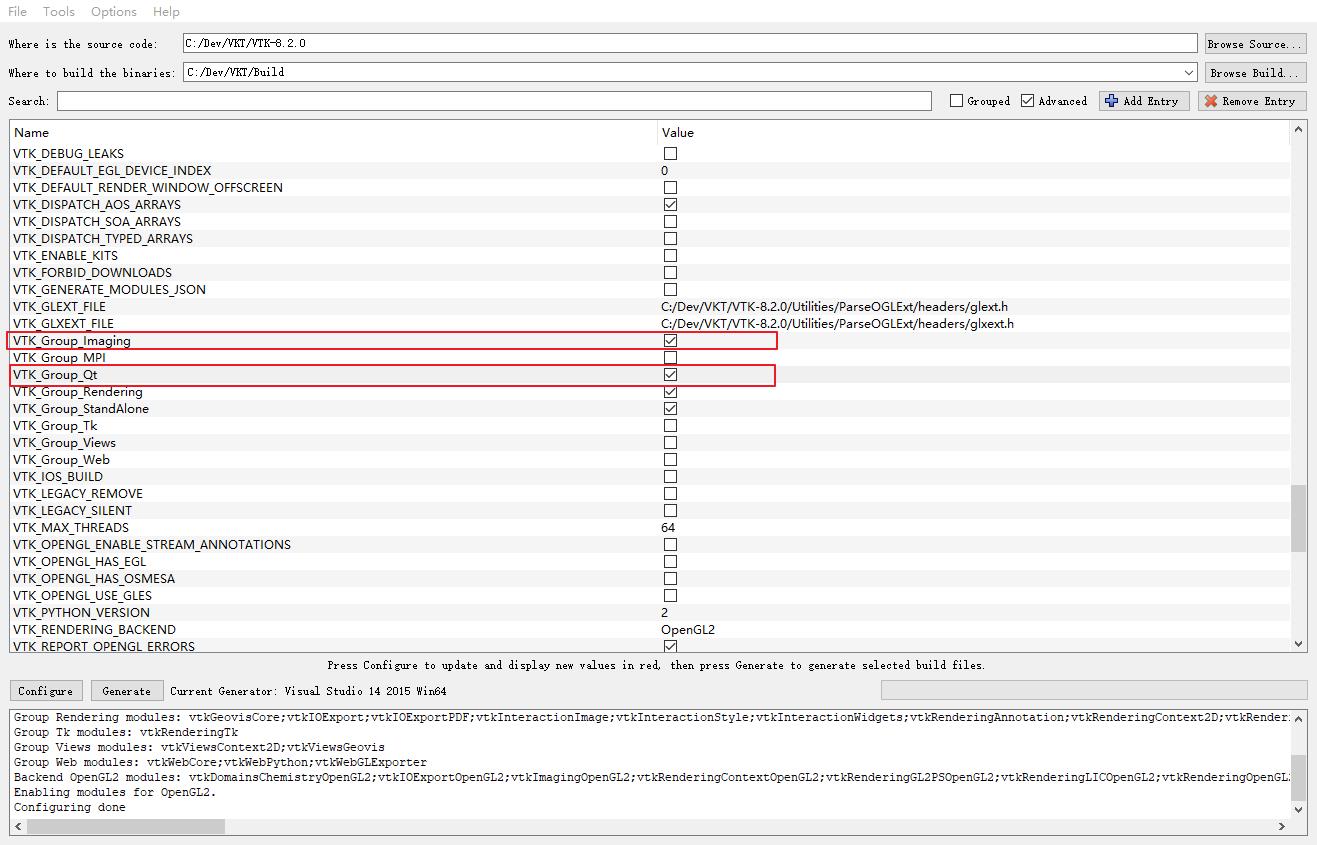This screenshot has height=845, width=1317.
Task: Select the VTK_GLXEXT_FILE path value
Action: click(x=837, y=324)
